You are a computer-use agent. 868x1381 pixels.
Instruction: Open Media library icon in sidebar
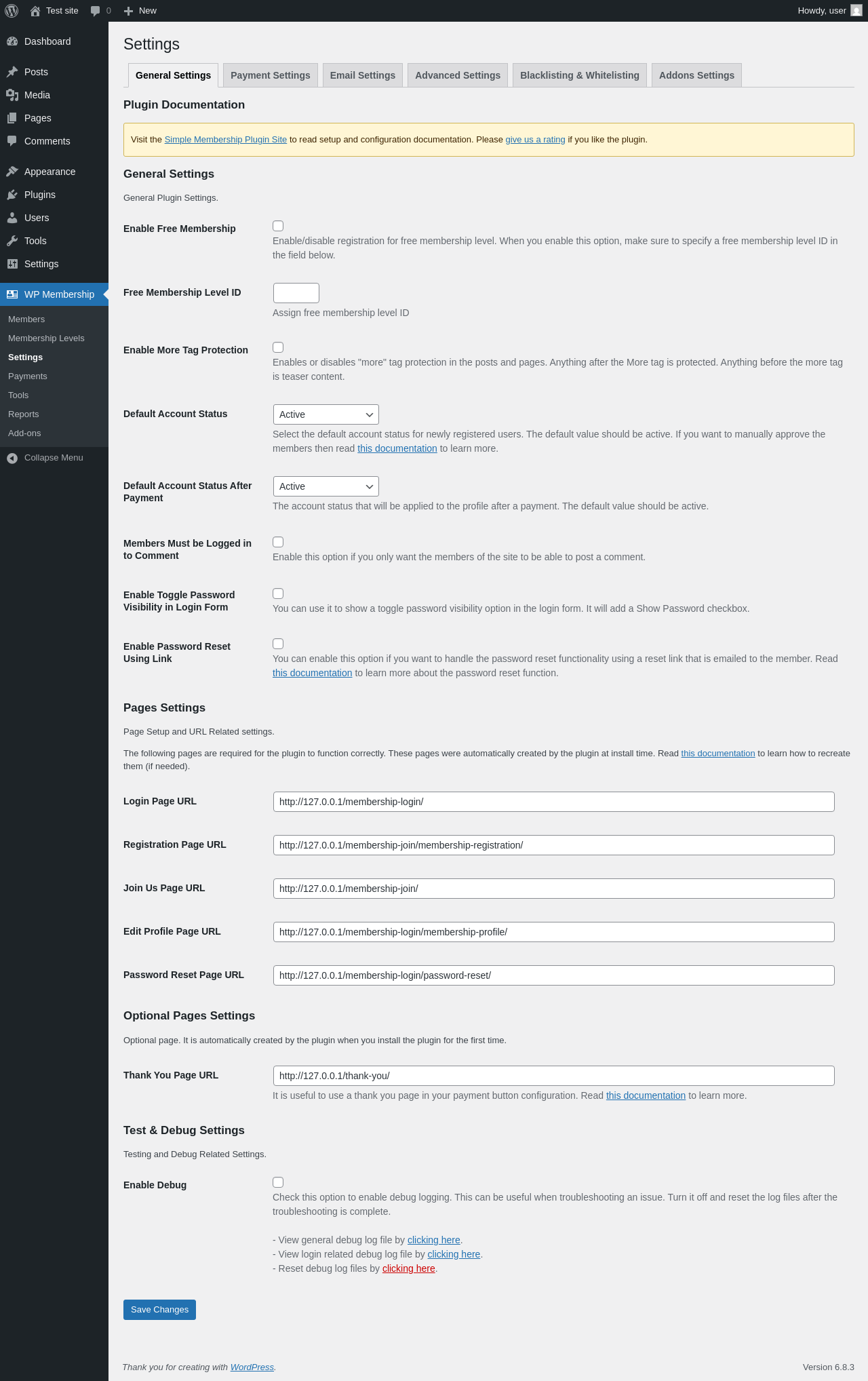pyautogui.click(x=12, y=95)
